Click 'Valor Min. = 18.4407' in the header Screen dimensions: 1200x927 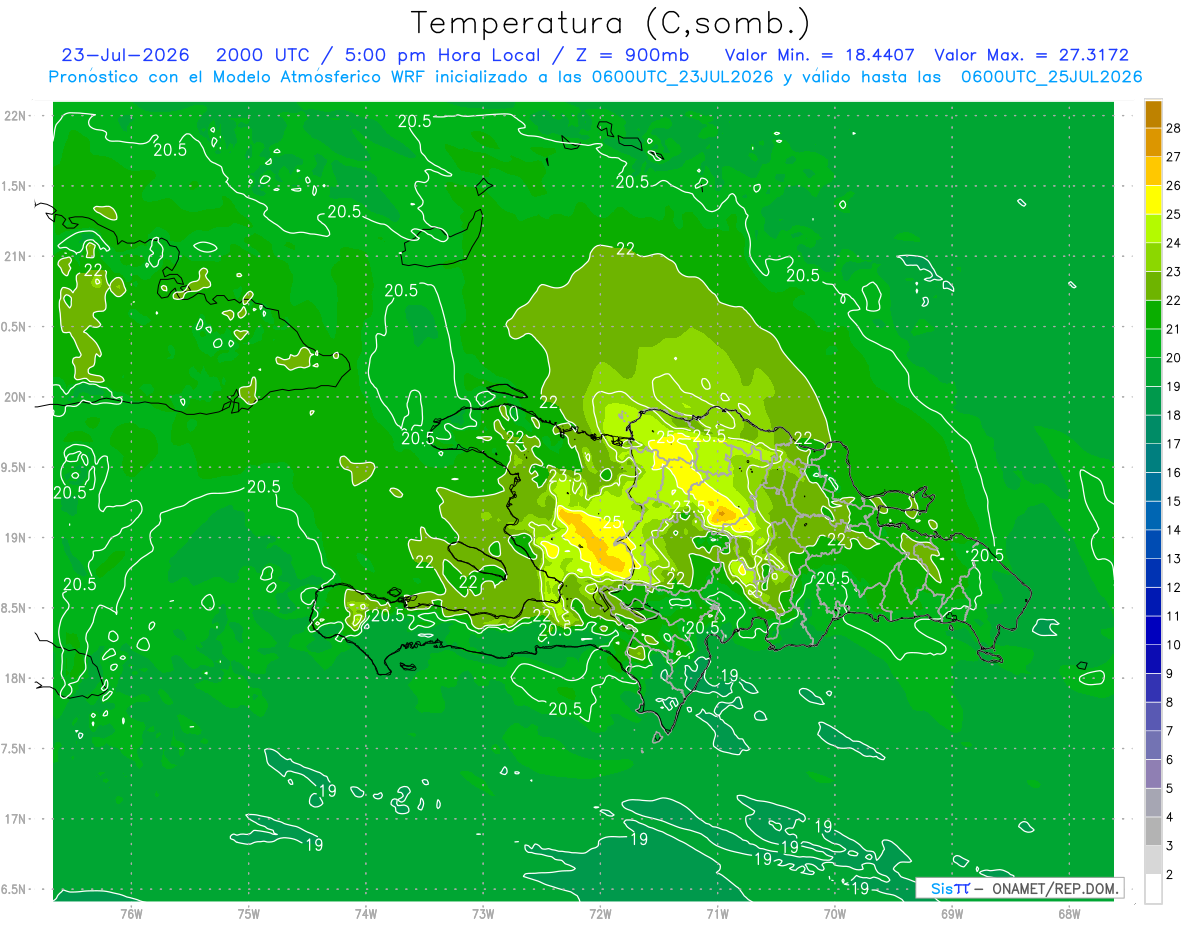click(x=821, y=55)
